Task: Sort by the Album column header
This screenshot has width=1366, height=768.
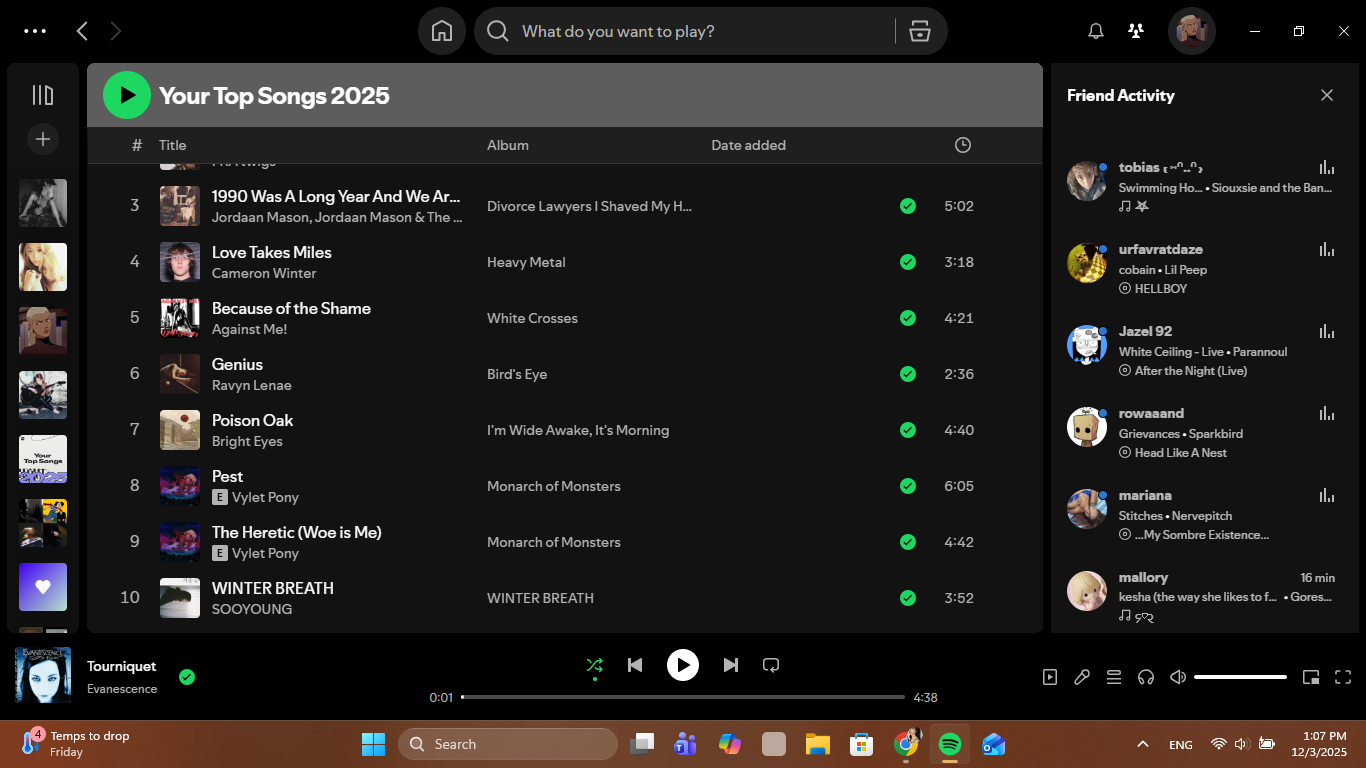Action: coord(508,145)
